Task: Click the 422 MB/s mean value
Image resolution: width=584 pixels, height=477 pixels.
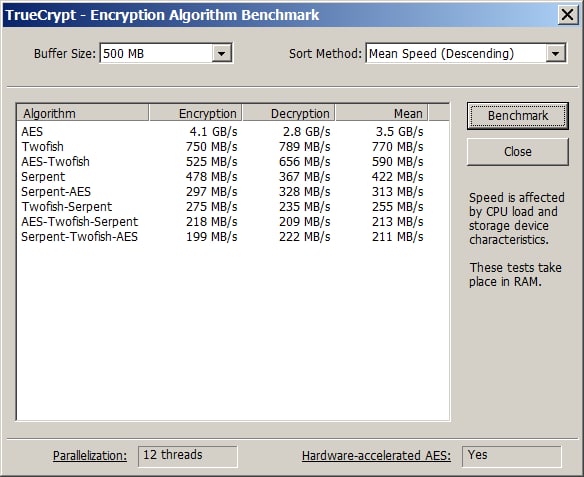Action: coord(397,177)
